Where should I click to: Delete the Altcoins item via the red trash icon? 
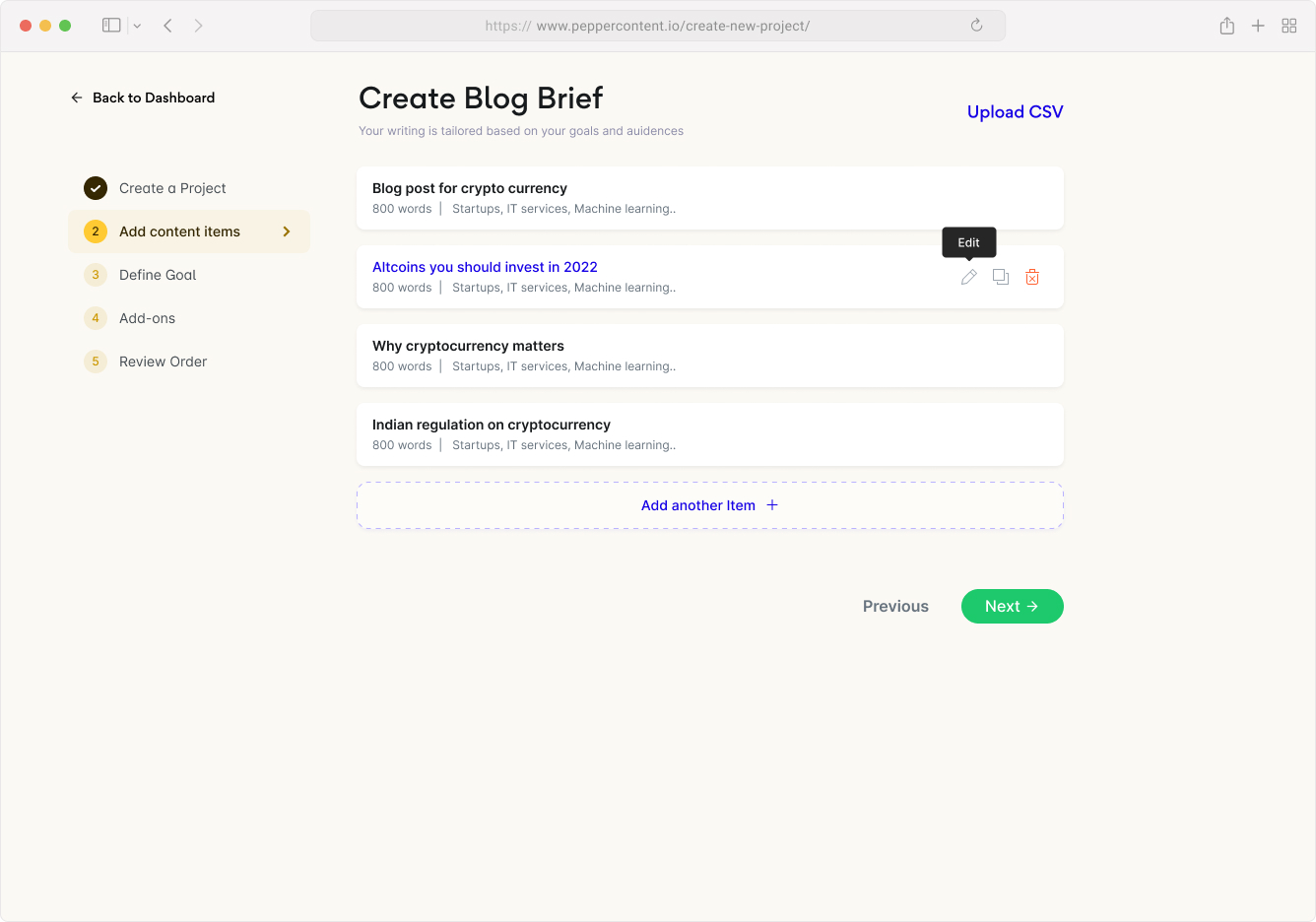coord(1032,277)
